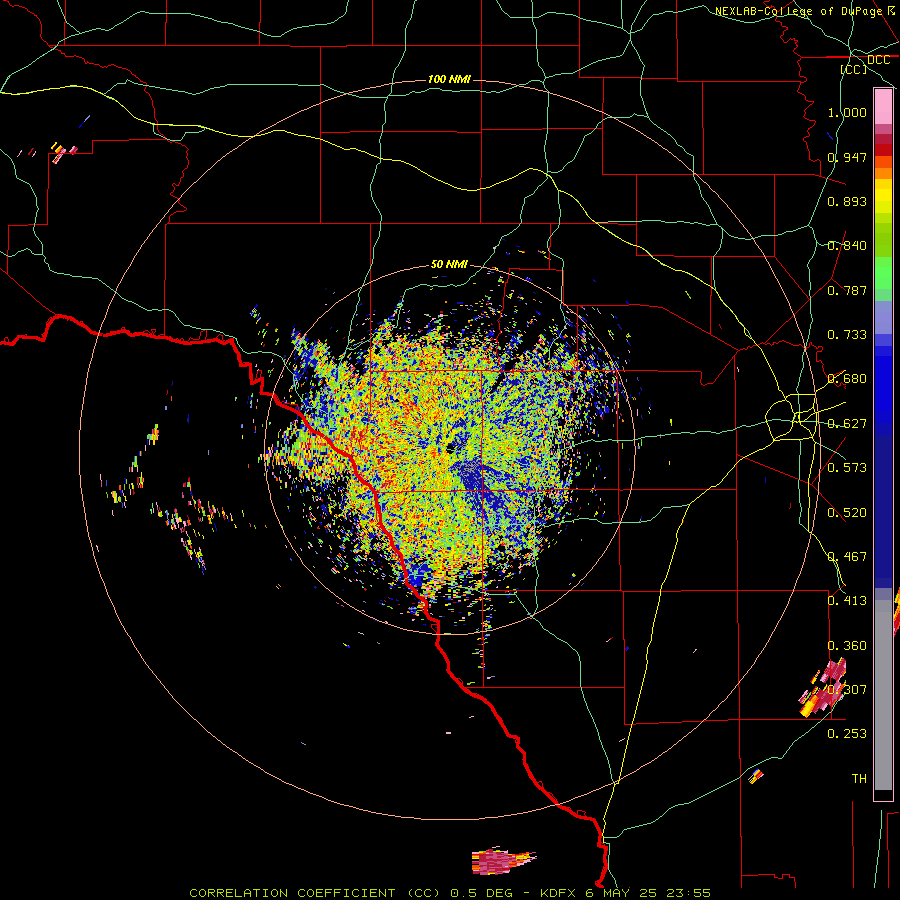Select the "0.680" scale value
The height and width of the screenshot is (900, 900).
(847, 379)
